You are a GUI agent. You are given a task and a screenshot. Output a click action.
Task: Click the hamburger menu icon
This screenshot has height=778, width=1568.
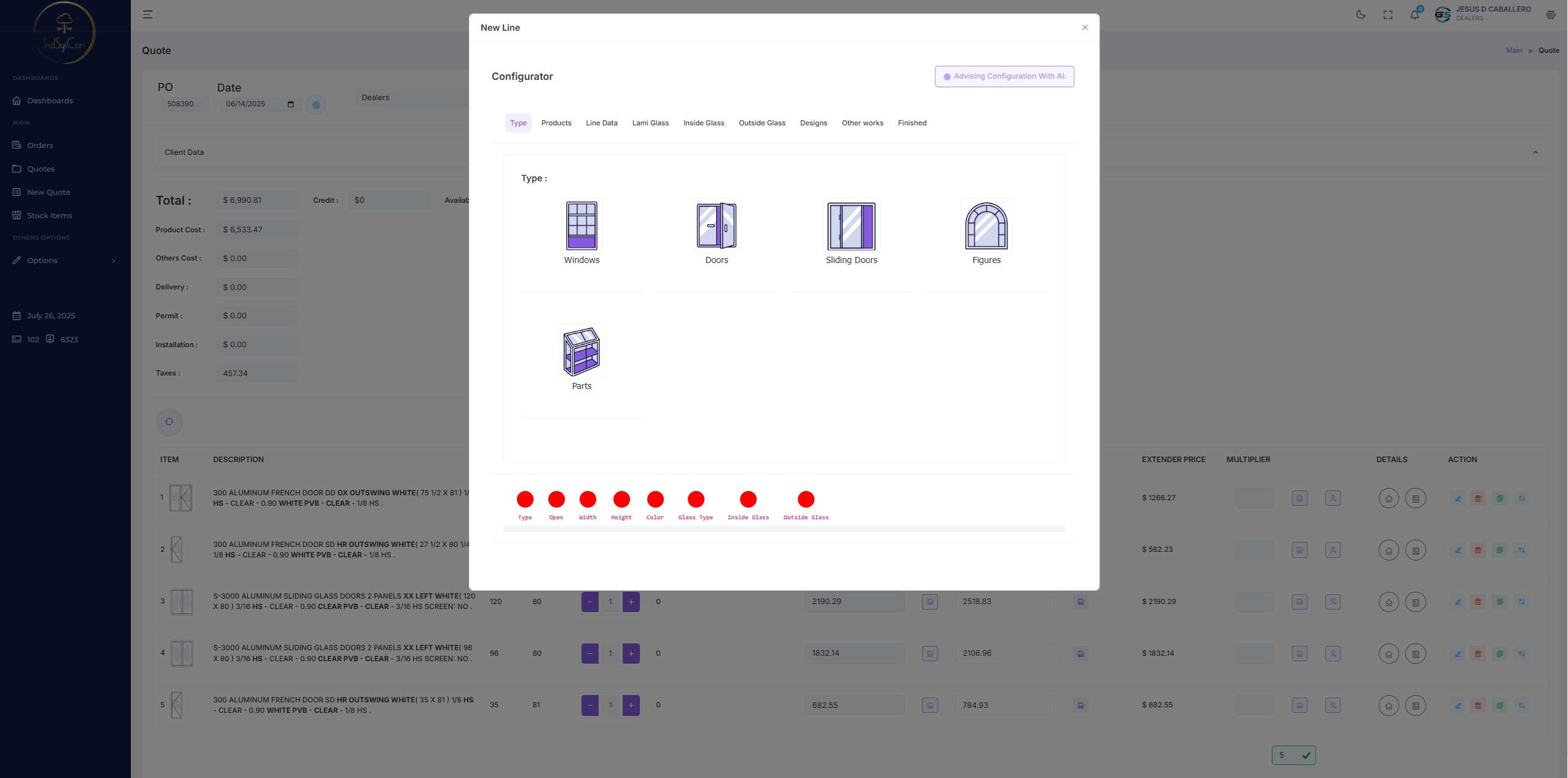(x=148, y=15)
